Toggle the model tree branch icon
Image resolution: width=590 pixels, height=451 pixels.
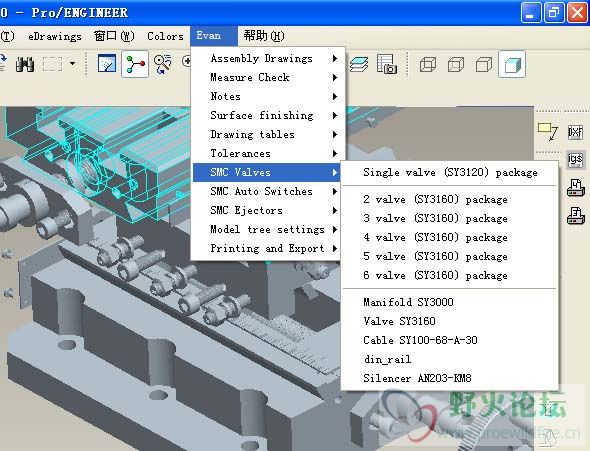point(135,64)
